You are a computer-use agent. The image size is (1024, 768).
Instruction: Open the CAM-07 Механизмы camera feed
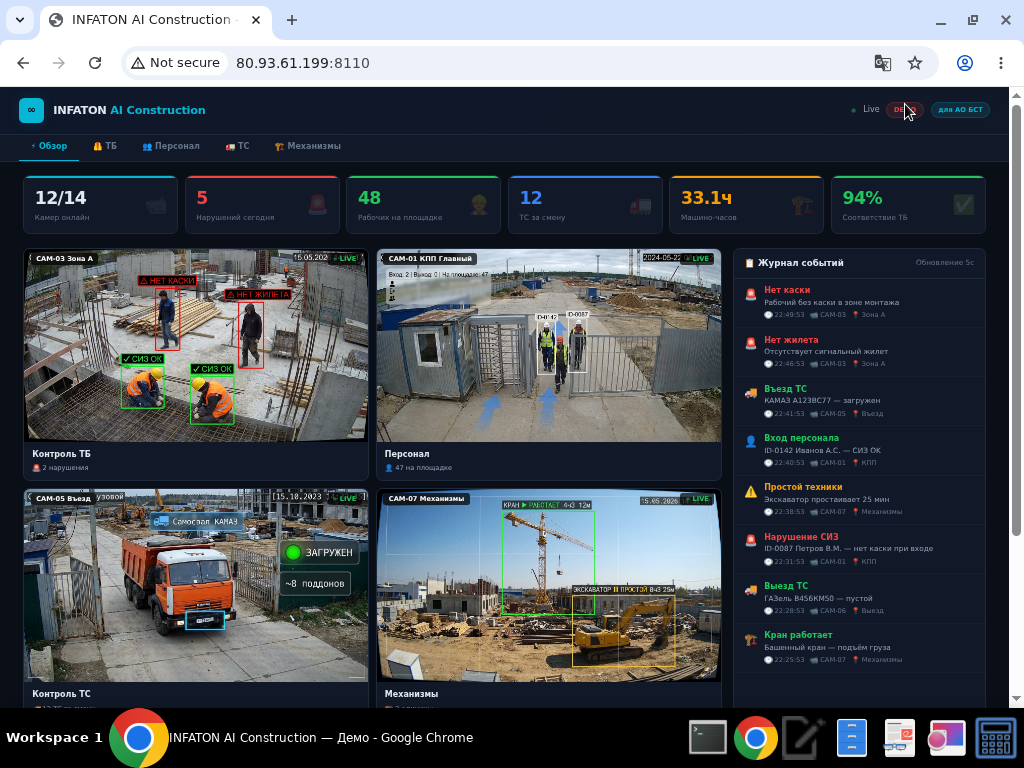point(549,585)
